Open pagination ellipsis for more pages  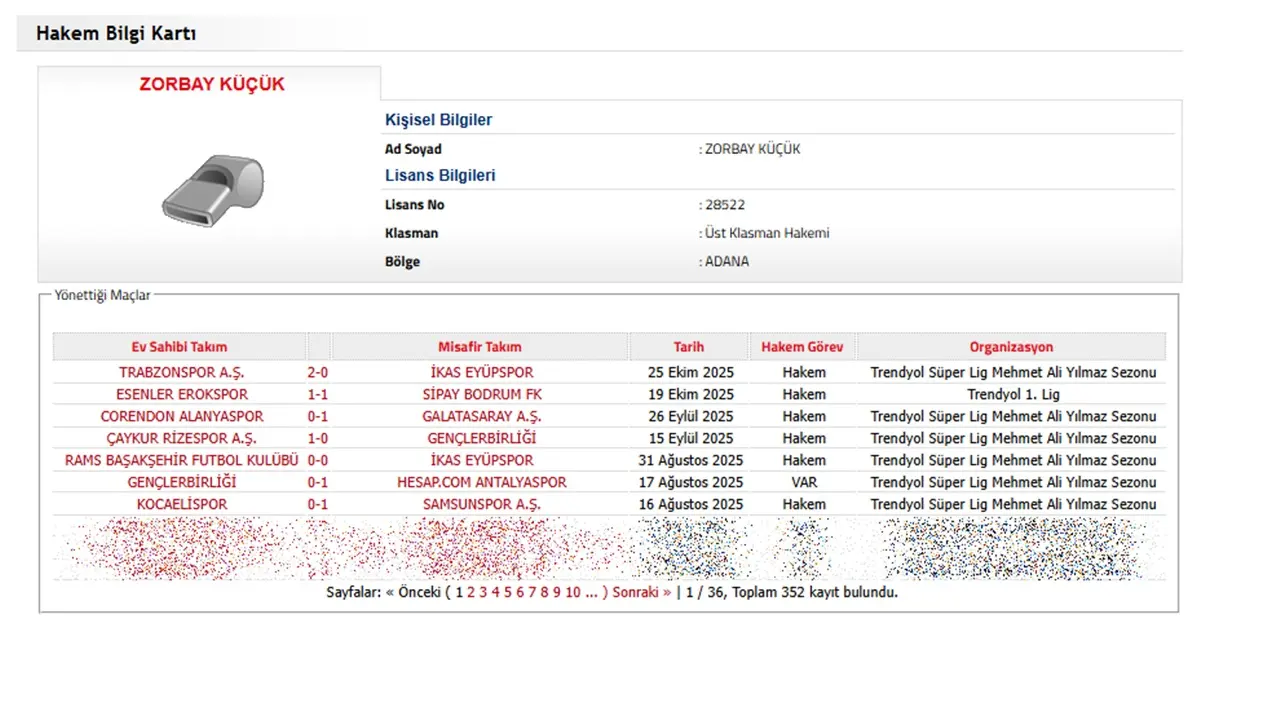(592, 592)
